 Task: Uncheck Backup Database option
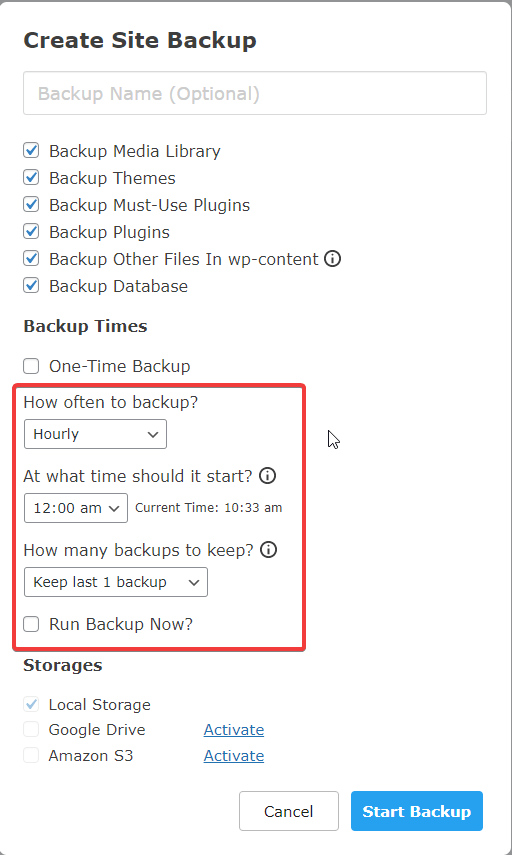click(31, 286)
